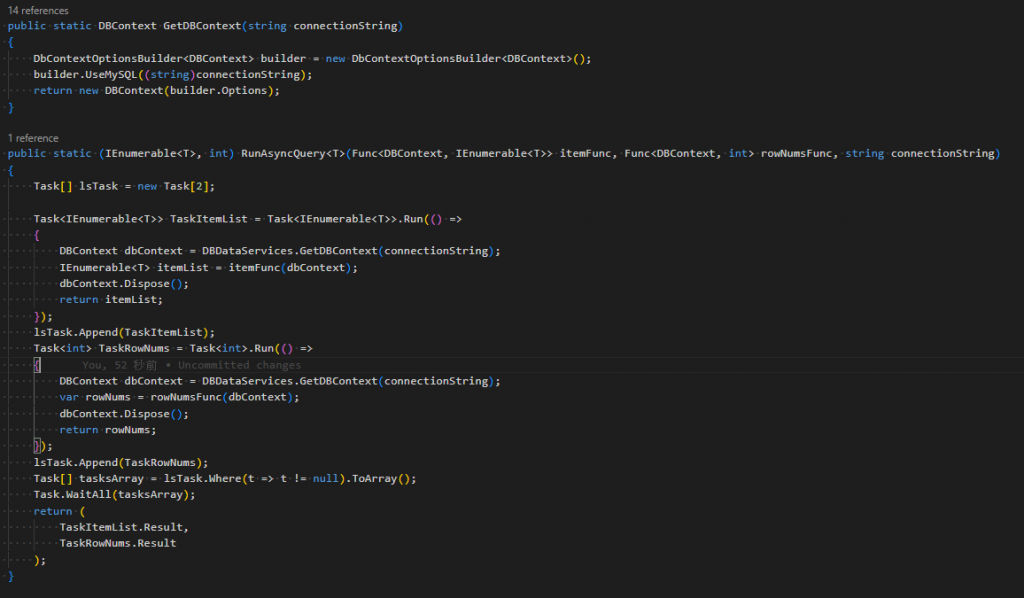Click the 'return itemList;' statement
Image resolution: width=1024 pixels, height=598 pixels.
(x=111, y=300)
